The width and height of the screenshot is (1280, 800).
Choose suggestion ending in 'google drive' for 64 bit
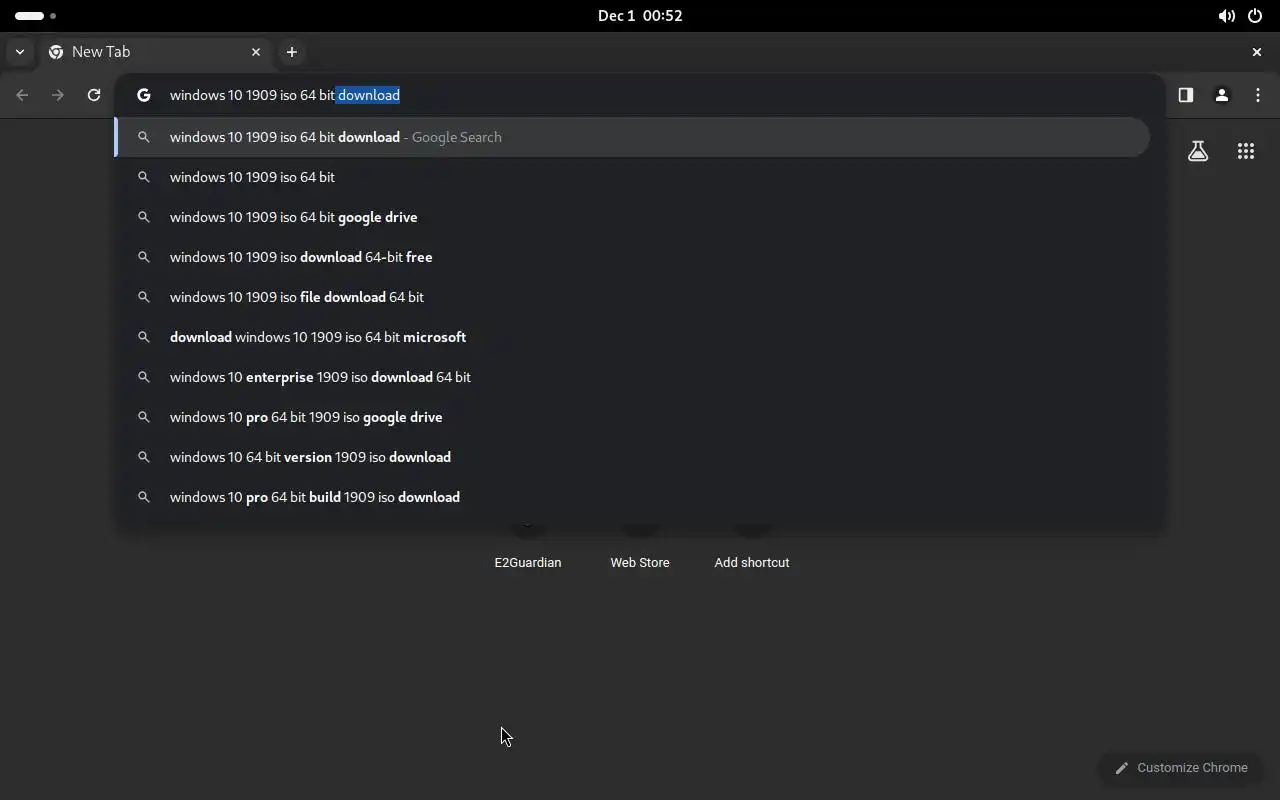(632, 217)
